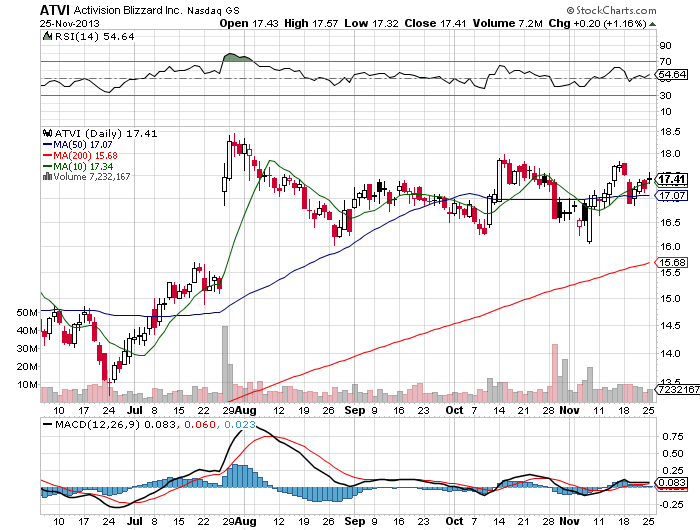Click the 30 oversold level on RSI axis
Viewport: 700px width, 530px height.
665,96
